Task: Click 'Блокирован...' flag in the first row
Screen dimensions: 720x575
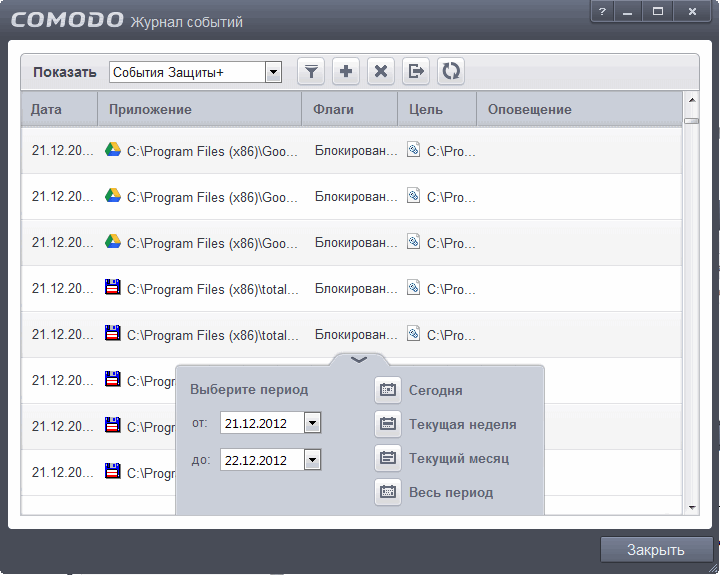Action: point(356,151)
